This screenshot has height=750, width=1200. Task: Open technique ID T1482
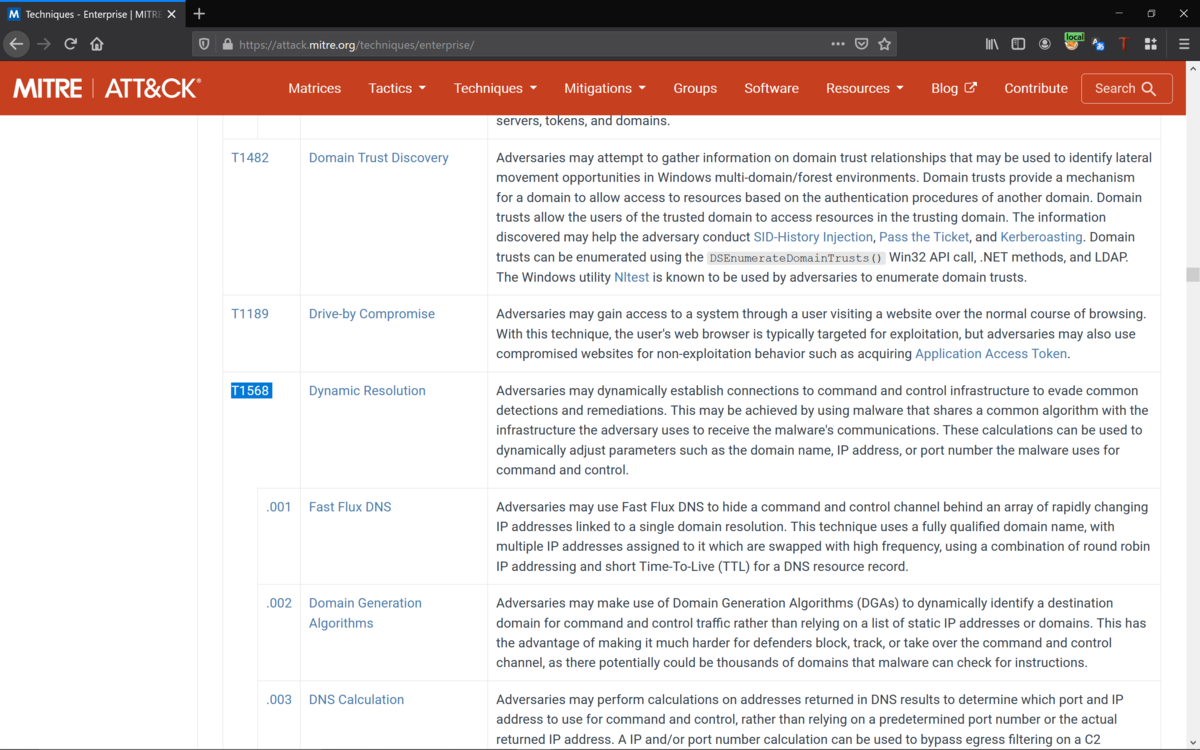tap(250, 157)
